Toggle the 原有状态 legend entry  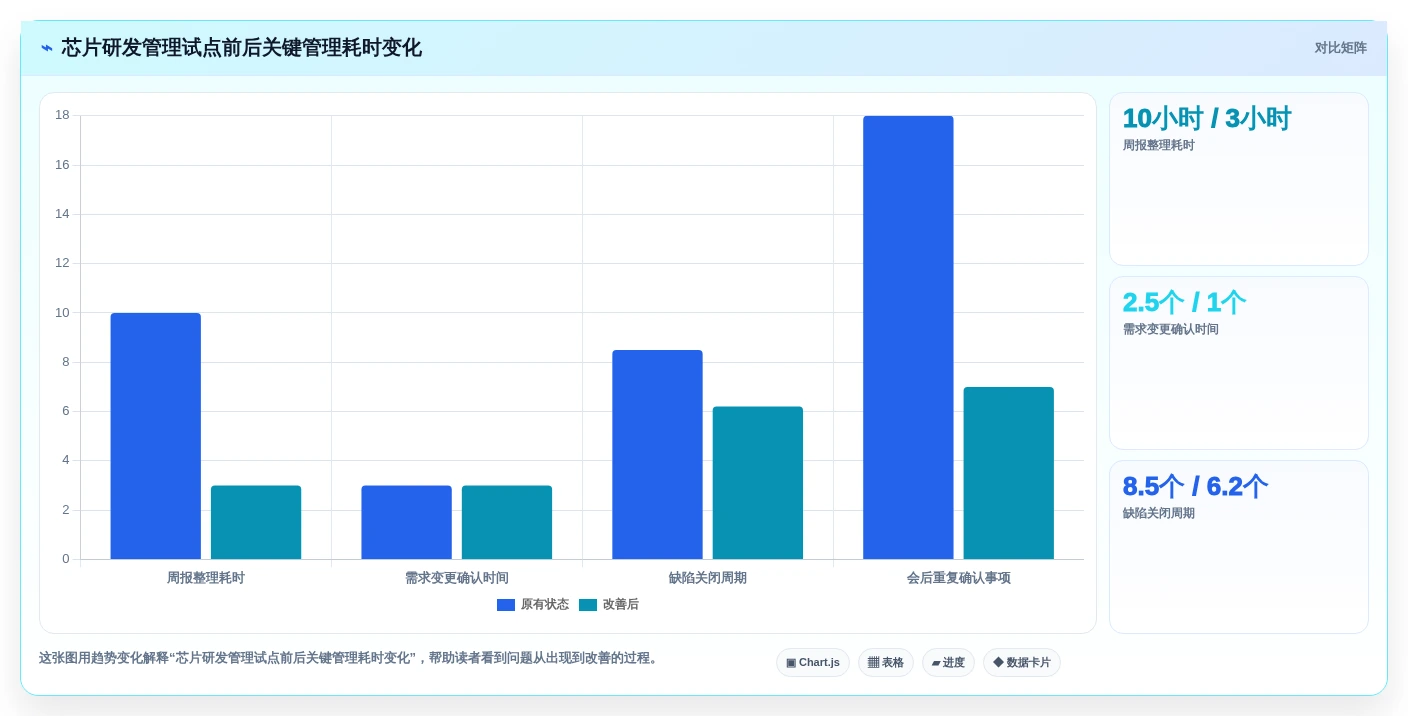(533, 605)
